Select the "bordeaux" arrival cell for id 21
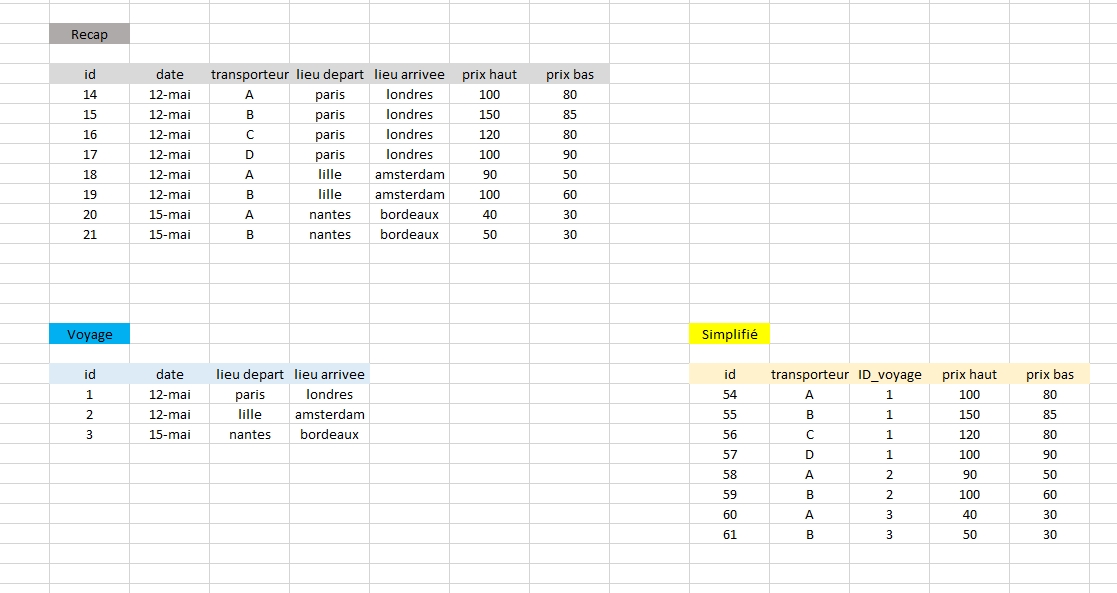The width and height of the screenshot is (1117, 593). tap(408, 234)
